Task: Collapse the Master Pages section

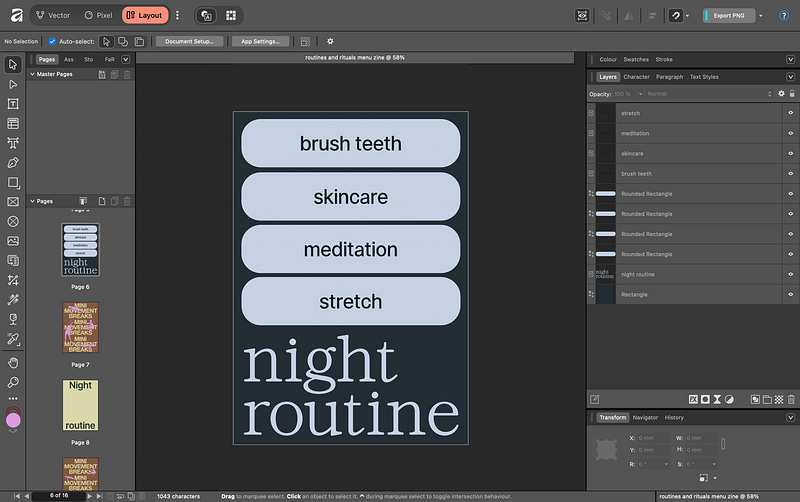Action: pyautogui.click(x=32, y=74)
